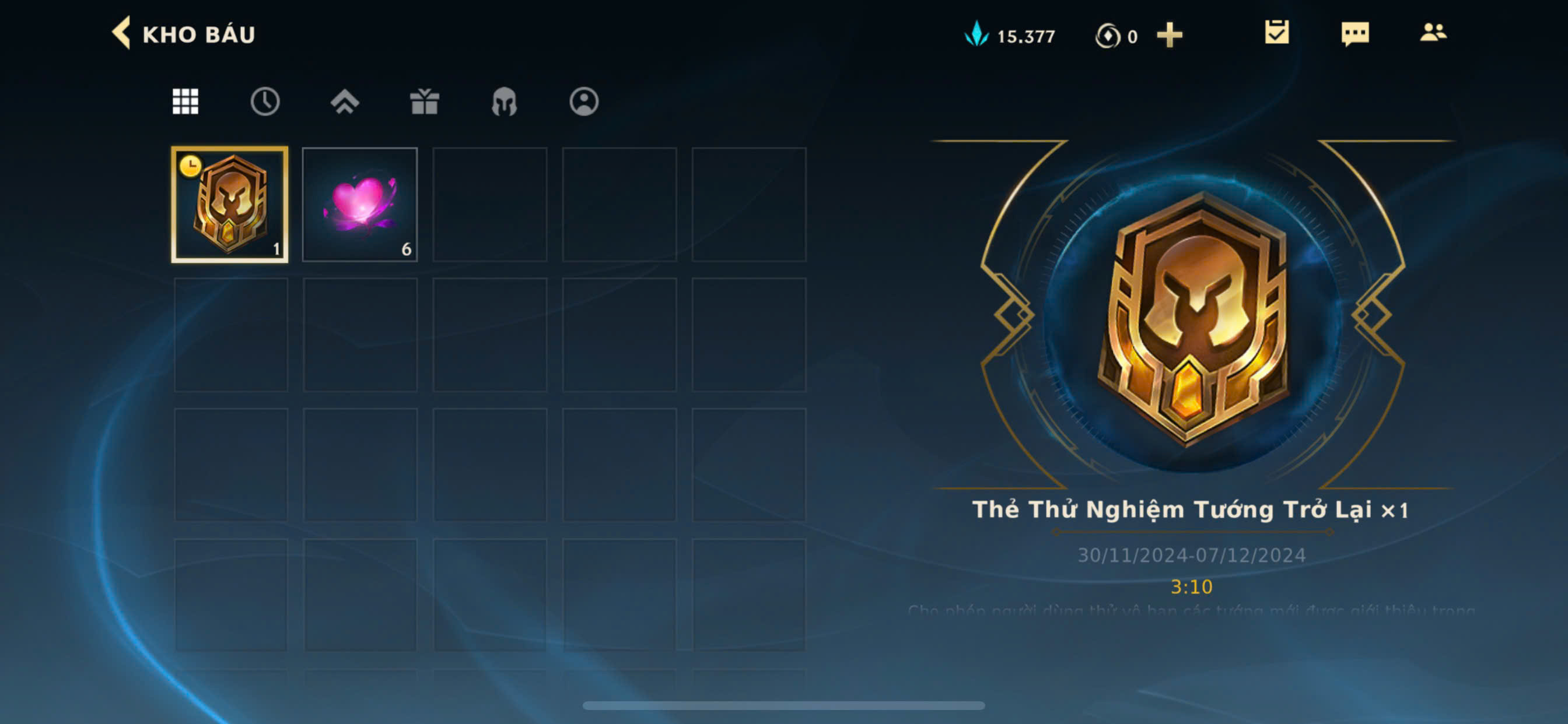This screenshot has width=1568, height=724.
Task: Tap the large champion trial badge preview
Action: 1193,317
